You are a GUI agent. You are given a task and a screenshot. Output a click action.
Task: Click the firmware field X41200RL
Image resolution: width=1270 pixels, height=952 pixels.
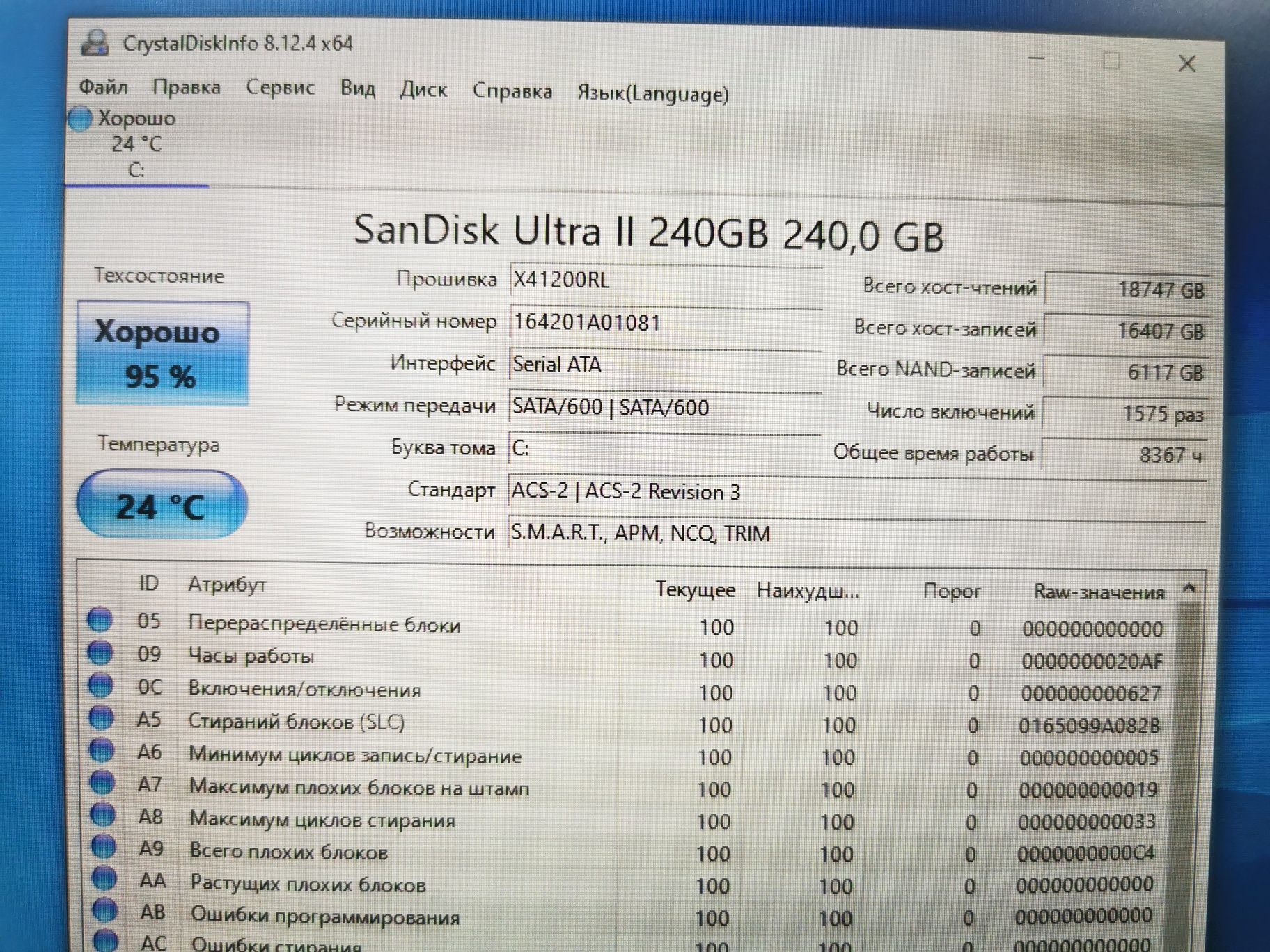(x=665, y=280)
